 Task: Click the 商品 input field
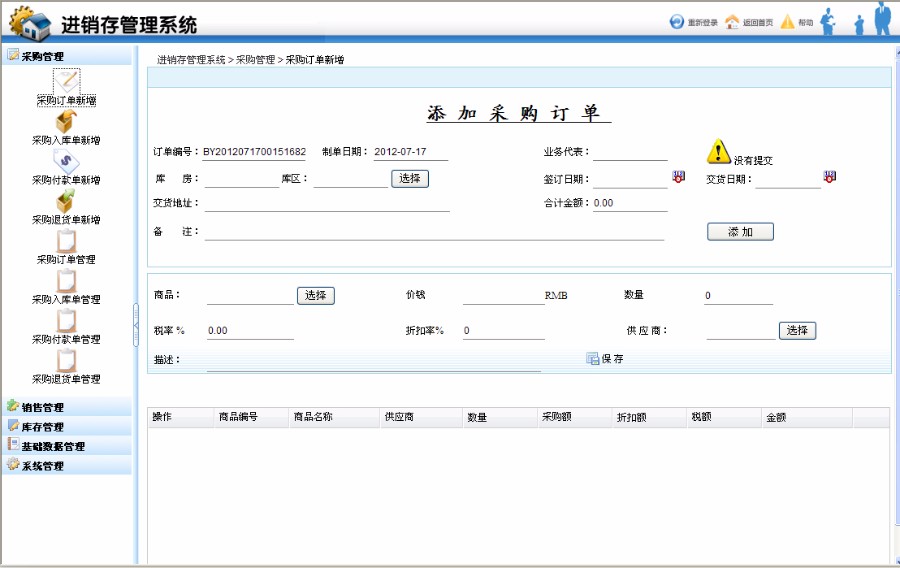coord(250,296)
